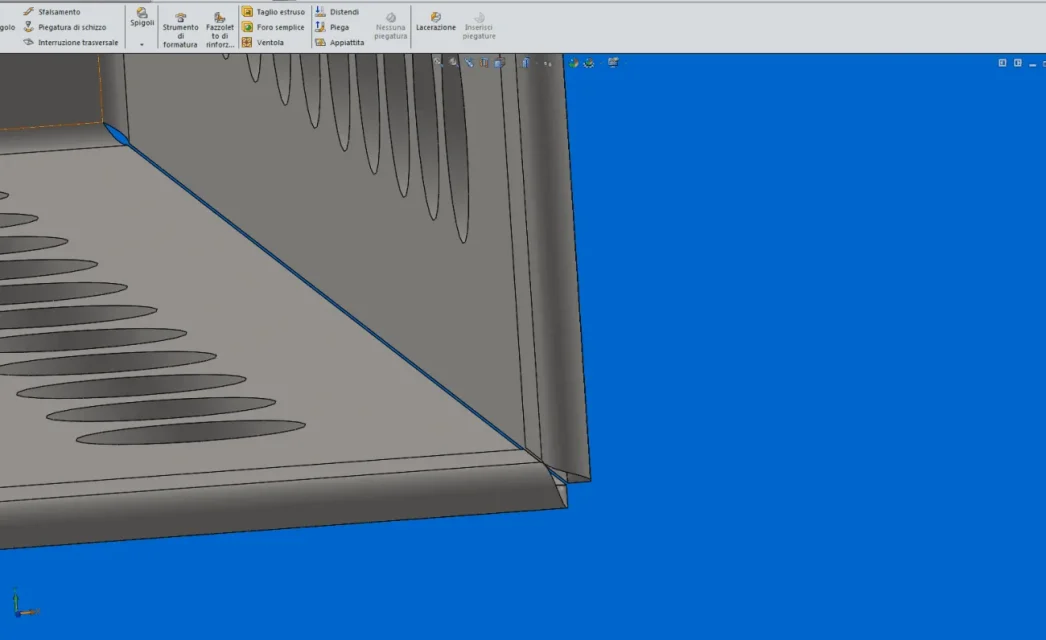Click Foro semplice hole tool
Image resolution: width=1046 pixels, height=640 pixels.
click(x=273, y=27)
